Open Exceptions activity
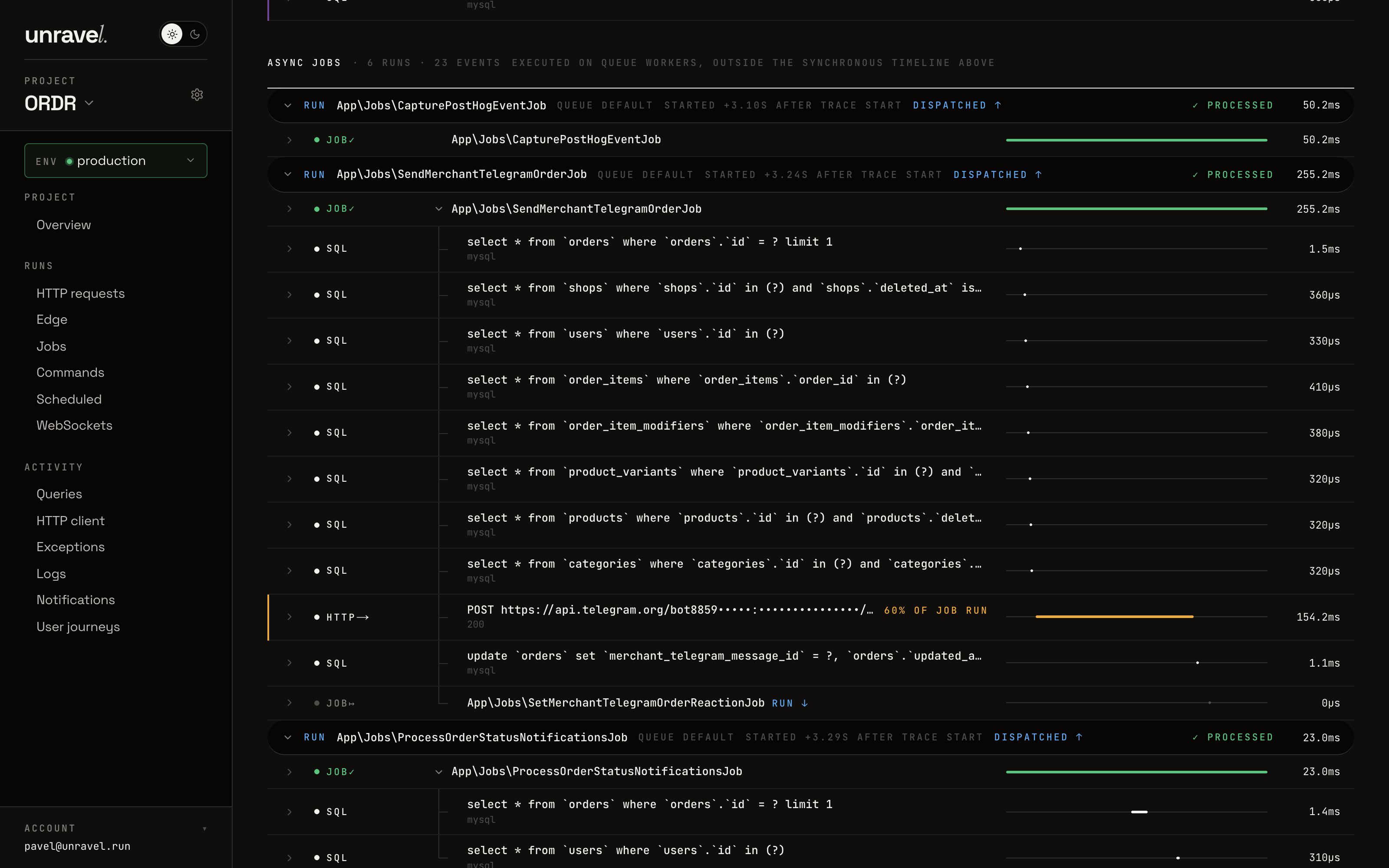1389x868 pixels. (x=71, y=547)
